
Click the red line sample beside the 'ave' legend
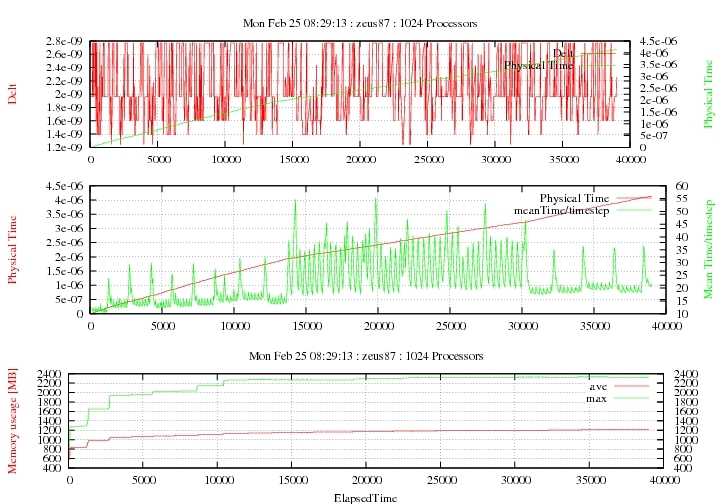click(631, 386)
